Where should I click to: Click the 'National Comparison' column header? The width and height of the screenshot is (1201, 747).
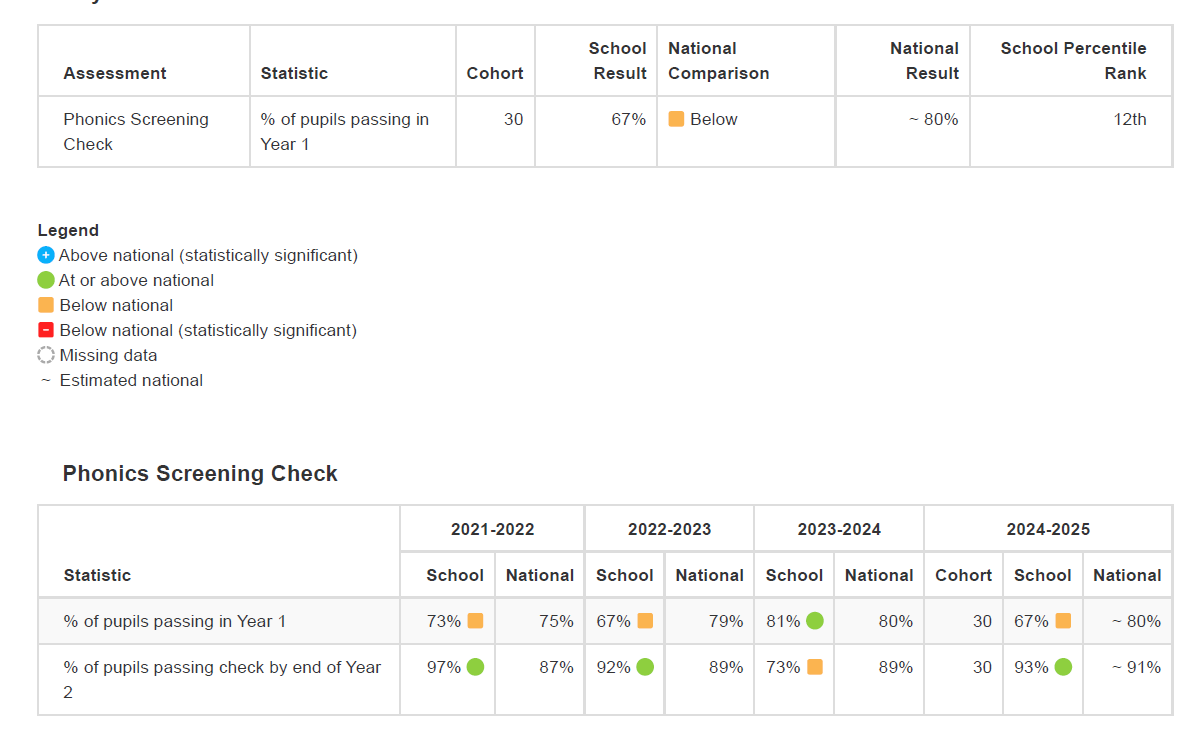[x=718, y=61]
